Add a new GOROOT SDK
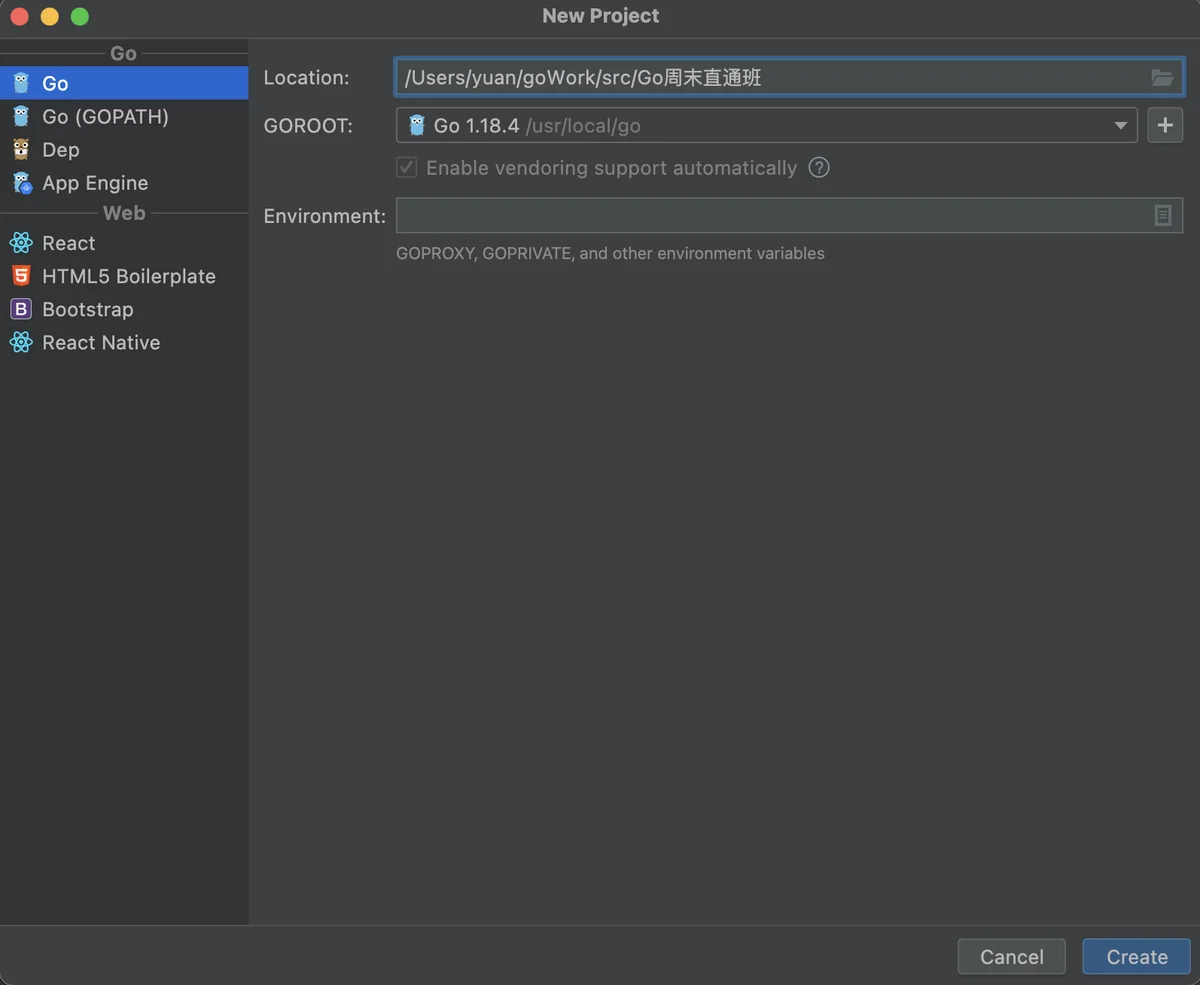Image resolution: width=1200 pixels, height=985 pixels. (x=1165, y=125)
